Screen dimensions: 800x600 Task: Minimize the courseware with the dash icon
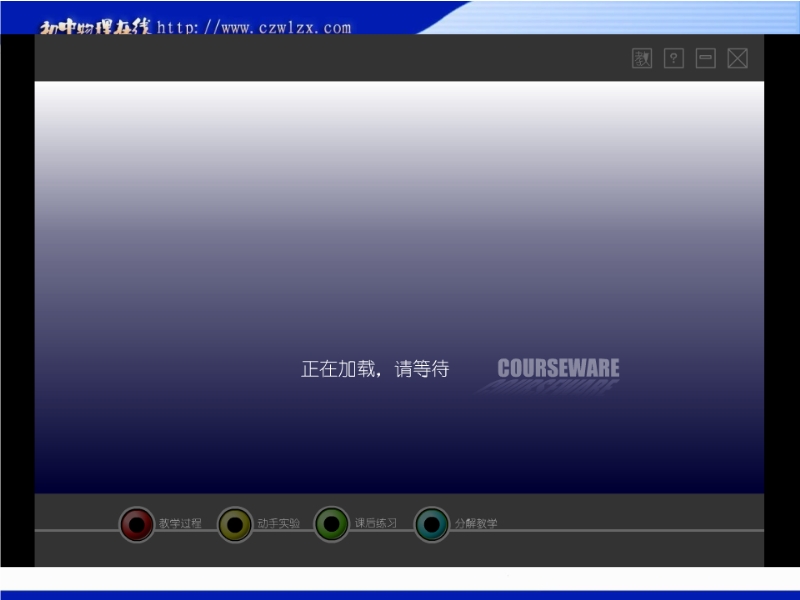click(706, 59)
